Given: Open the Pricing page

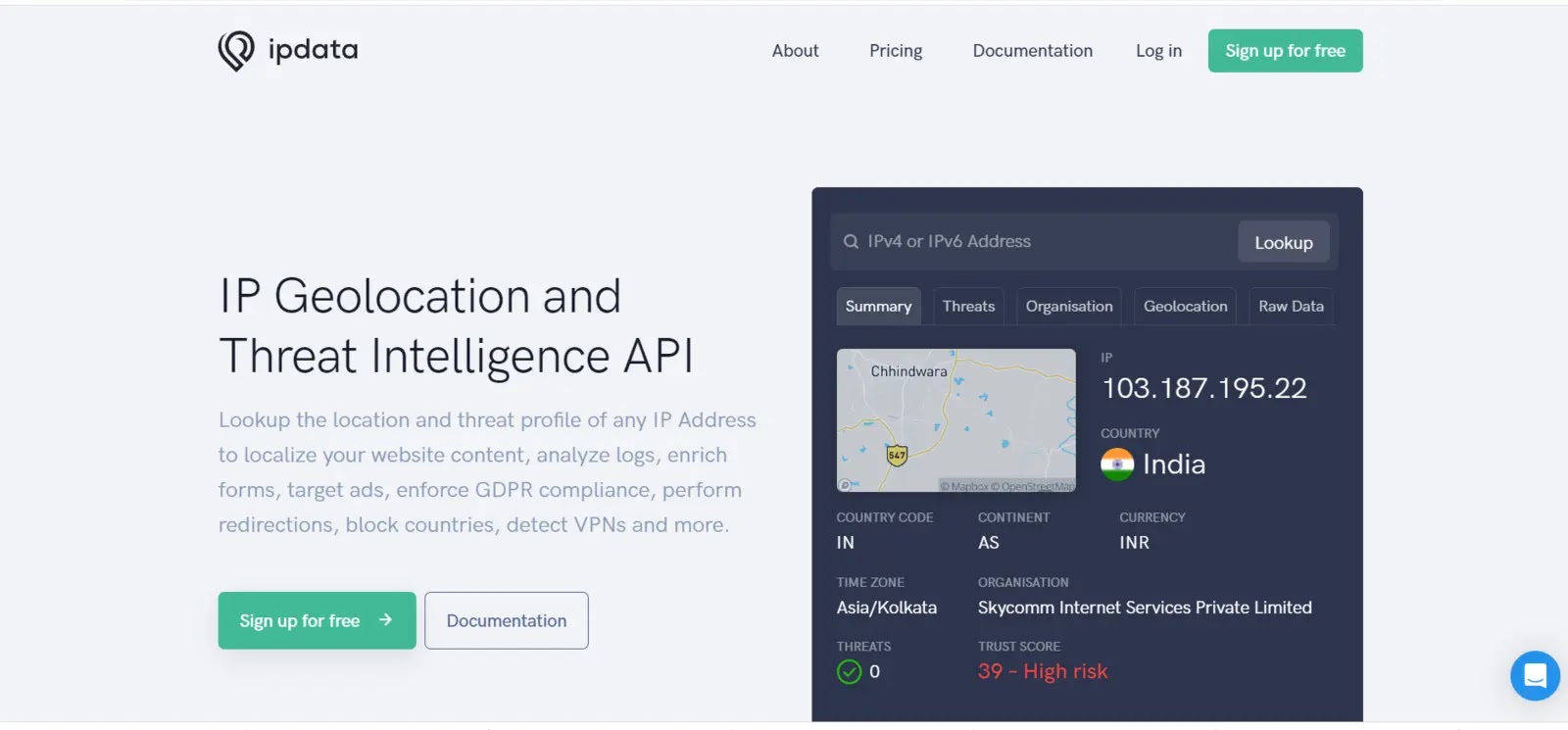Looking at the screenshot, I should pos(896,51).
